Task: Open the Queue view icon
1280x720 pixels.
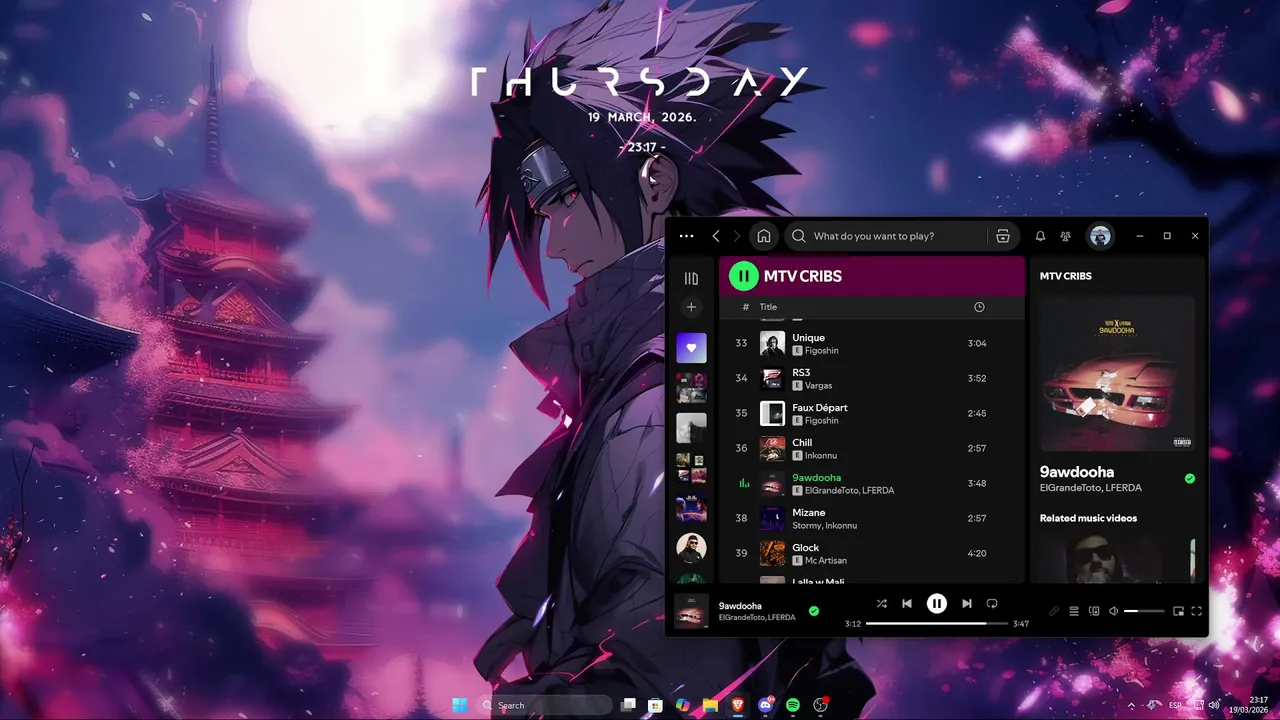Action: 1074,611
